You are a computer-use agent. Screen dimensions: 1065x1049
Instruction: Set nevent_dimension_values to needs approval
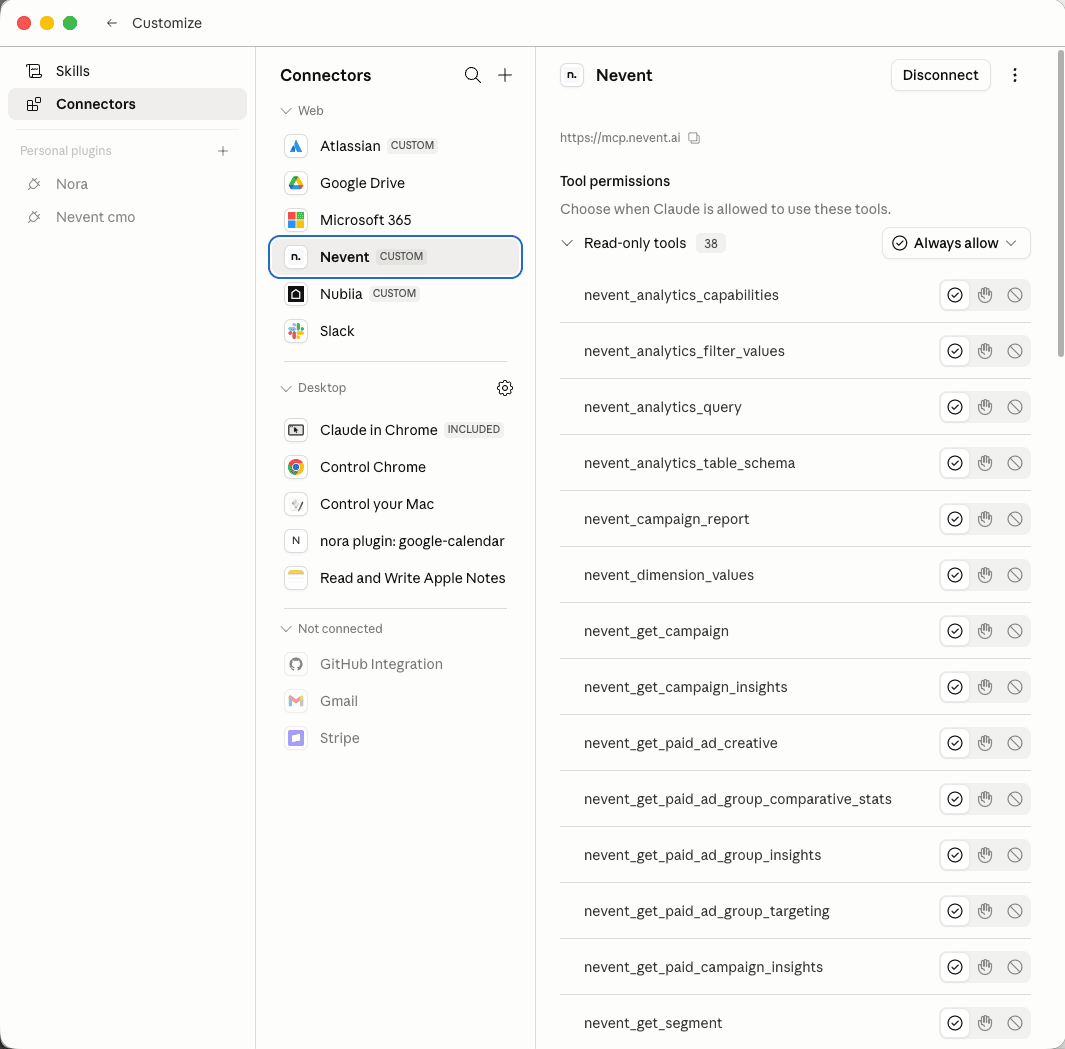[x=985, y=575]
